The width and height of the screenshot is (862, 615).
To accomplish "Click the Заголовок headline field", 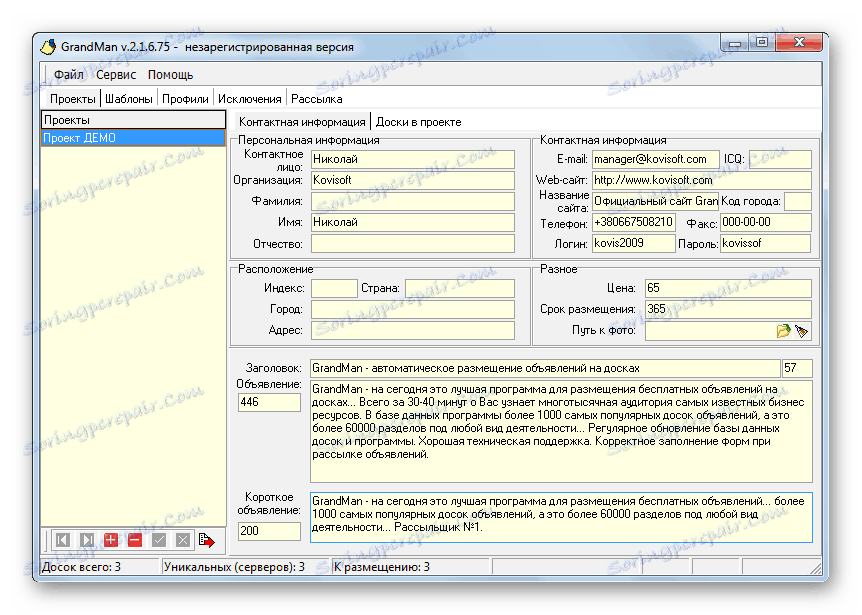I will [545, 368].
